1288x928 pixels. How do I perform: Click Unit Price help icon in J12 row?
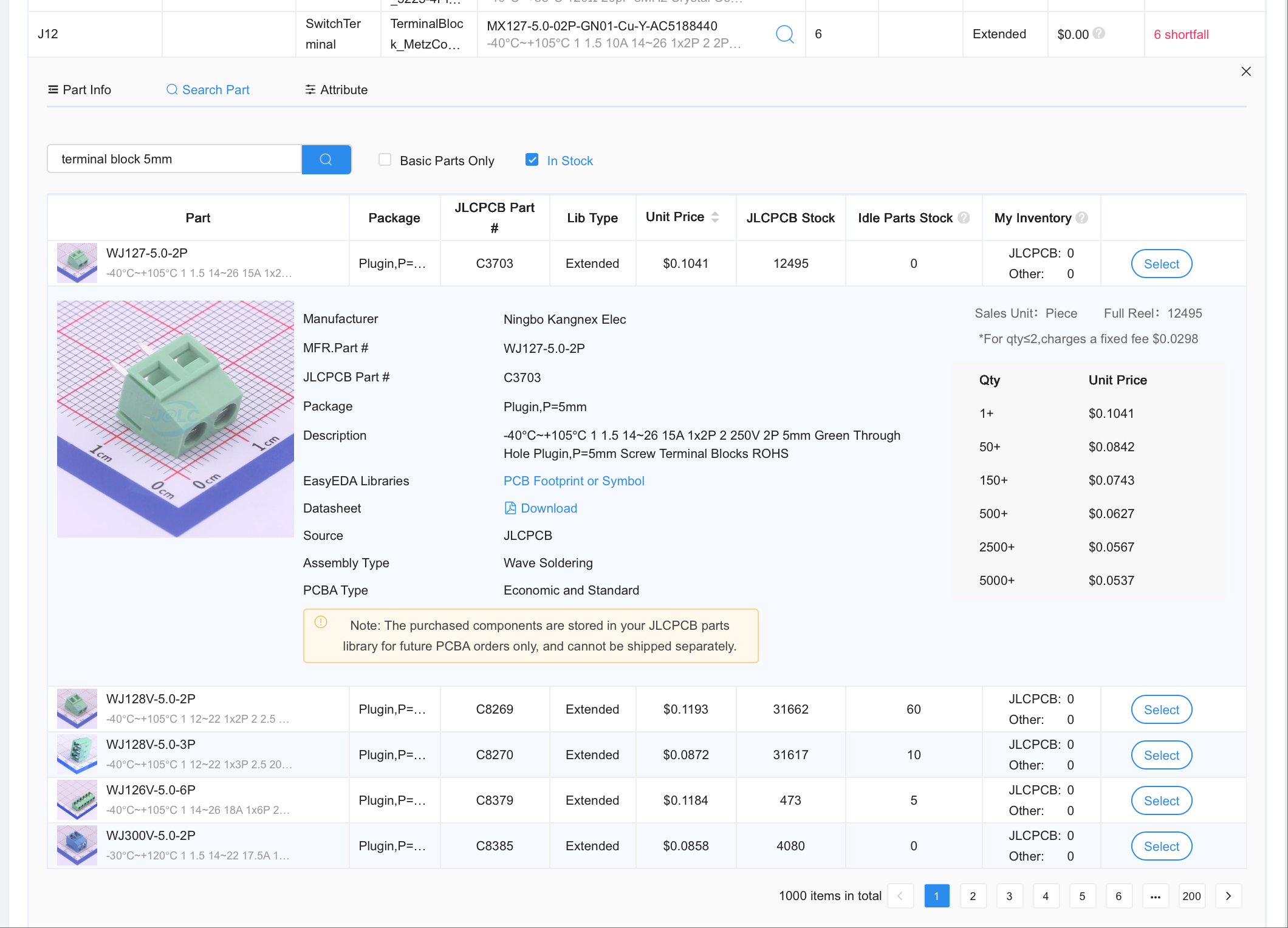pyautogui.click(x=1099, y=33)
